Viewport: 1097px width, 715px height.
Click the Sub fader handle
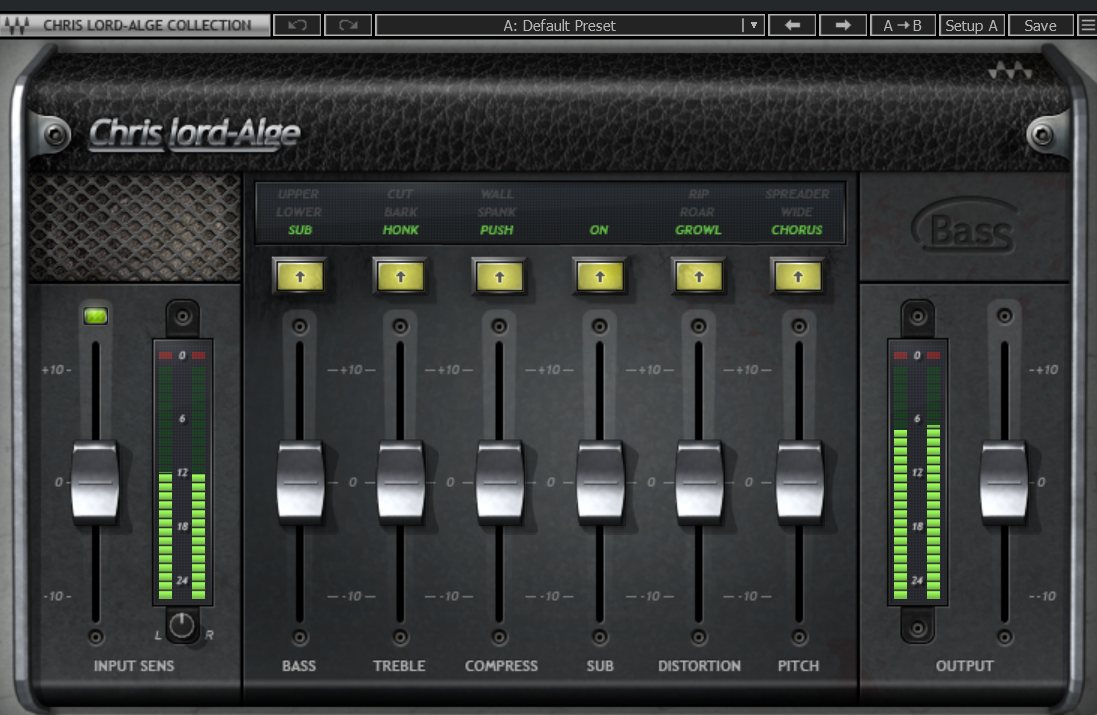click(x=600, y=481)
